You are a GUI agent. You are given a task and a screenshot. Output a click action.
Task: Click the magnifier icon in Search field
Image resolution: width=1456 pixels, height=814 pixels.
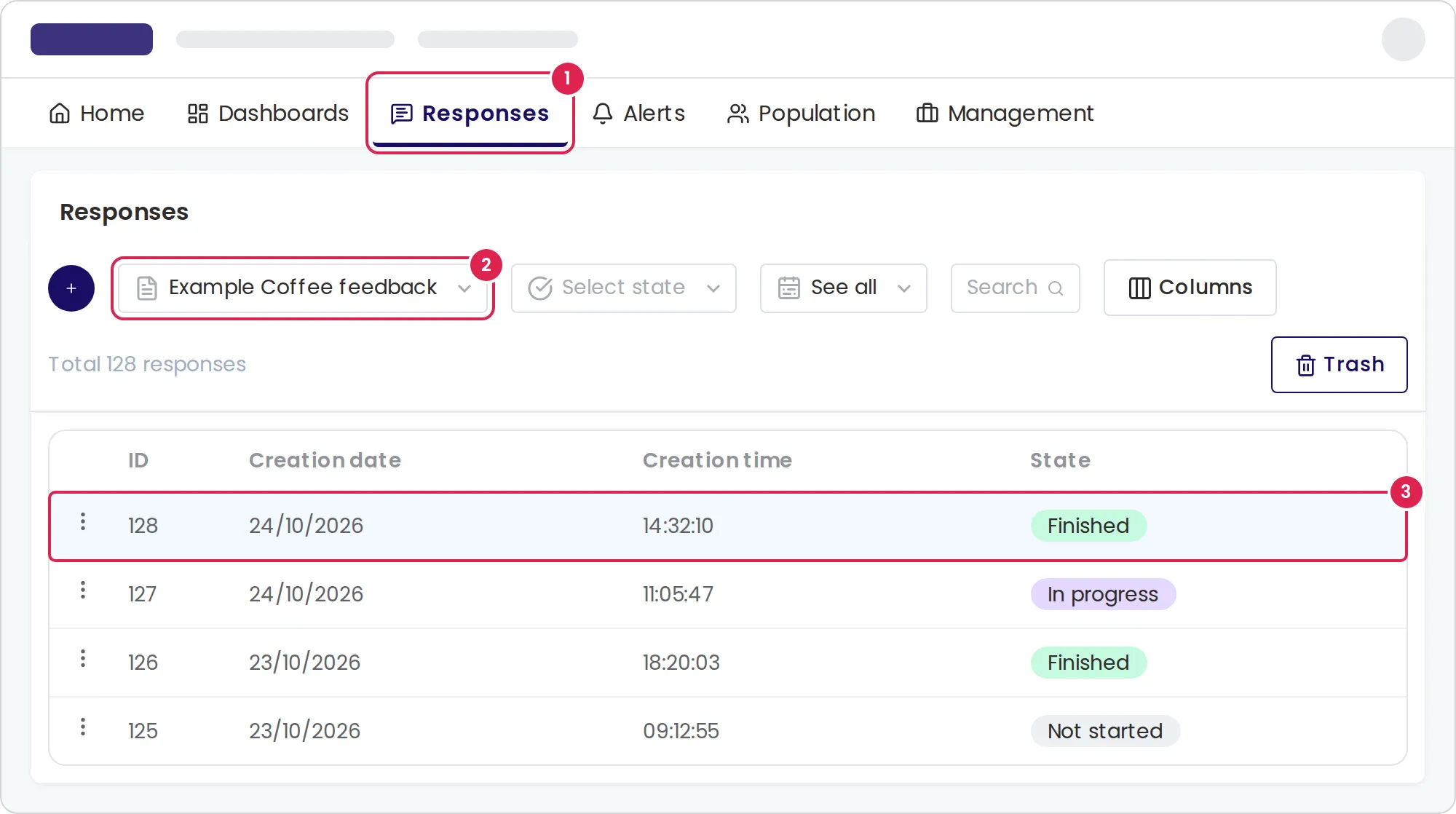click(1056, 288)
